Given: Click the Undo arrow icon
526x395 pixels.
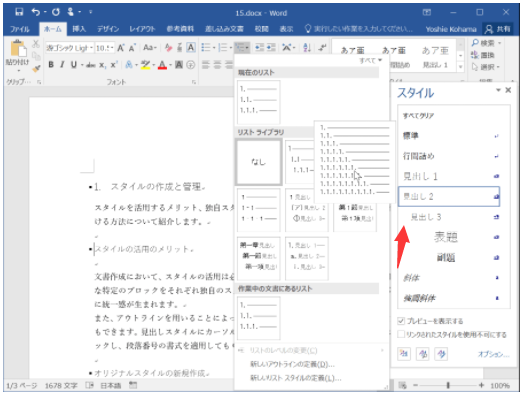Looking at the screenshot, I should coord(35,12).
